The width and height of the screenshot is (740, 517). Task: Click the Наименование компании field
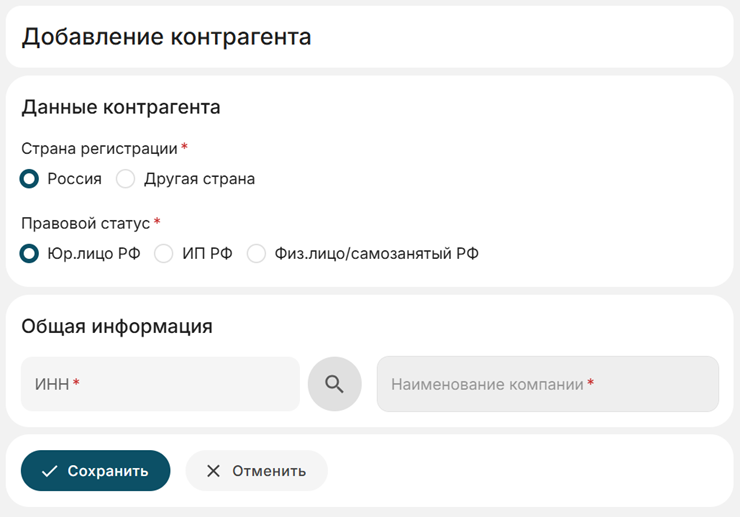click(547, 384)
